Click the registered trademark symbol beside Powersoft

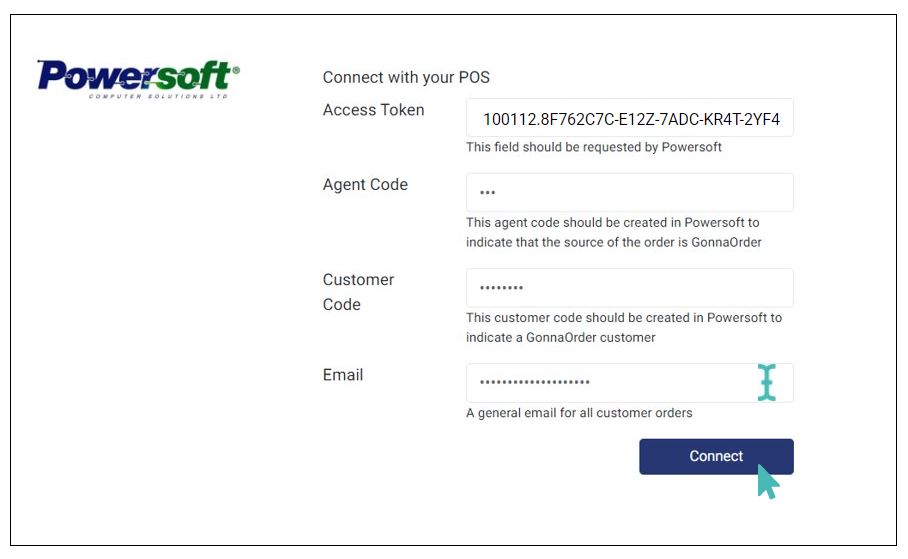click(x=236, y=70)
